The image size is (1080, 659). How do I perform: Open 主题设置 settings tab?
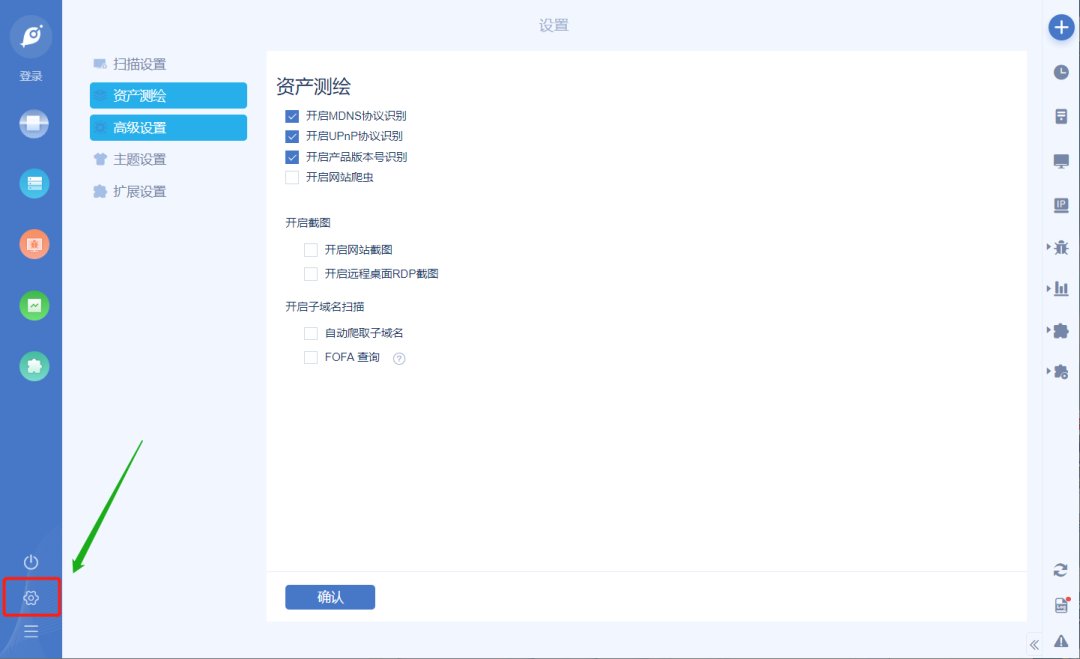coord(168,159)
